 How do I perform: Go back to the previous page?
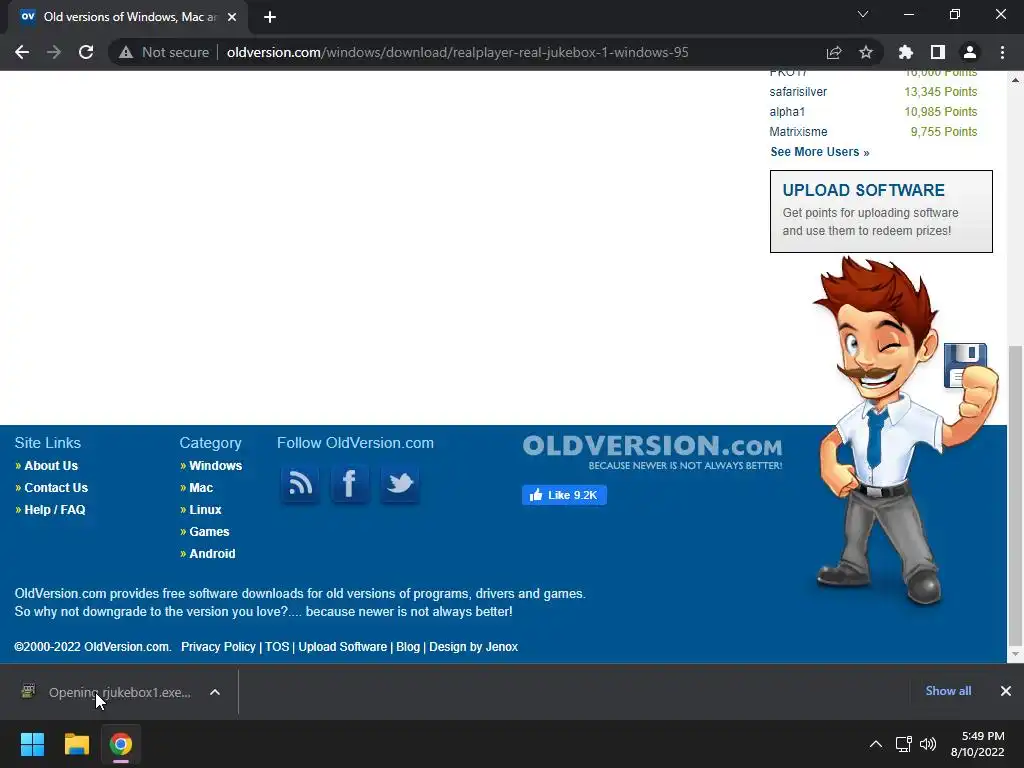pos(22,52)
